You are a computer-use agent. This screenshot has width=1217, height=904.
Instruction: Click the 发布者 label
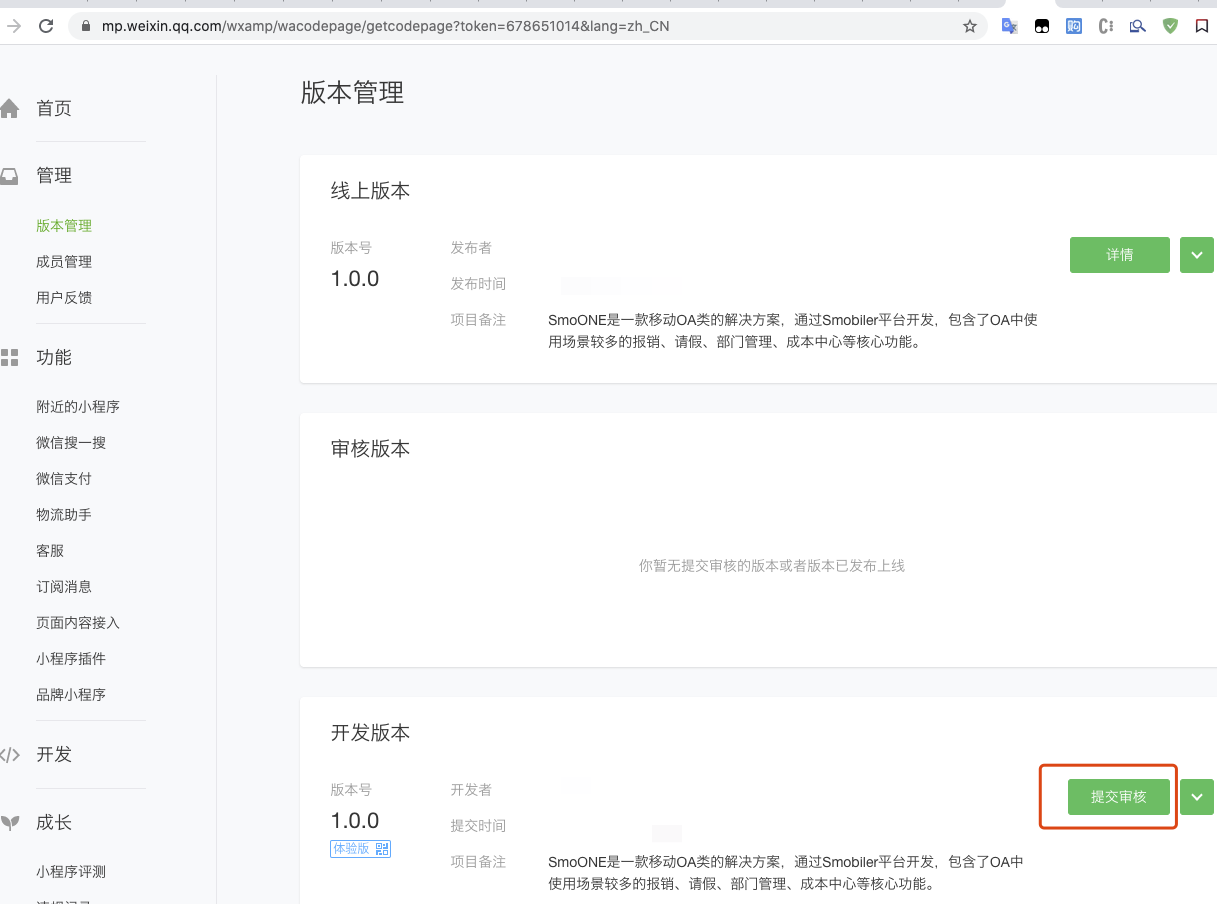click(x=471, y=248)
